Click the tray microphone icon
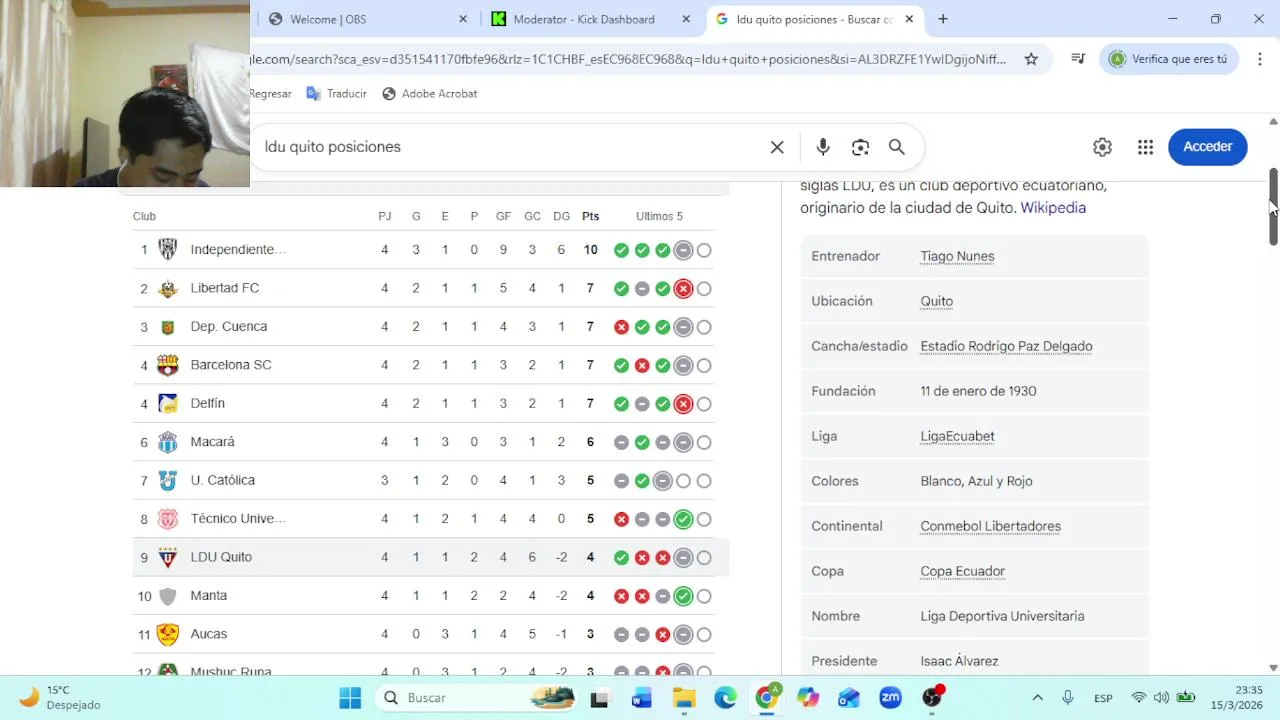 1068,698
